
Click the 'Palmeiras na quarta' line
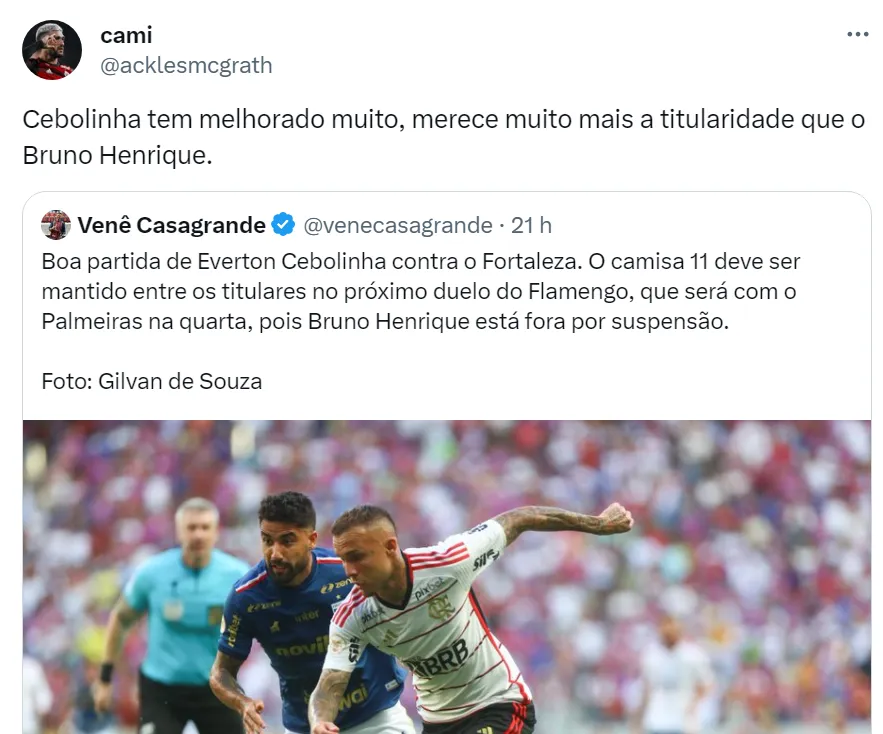(385, 322)
